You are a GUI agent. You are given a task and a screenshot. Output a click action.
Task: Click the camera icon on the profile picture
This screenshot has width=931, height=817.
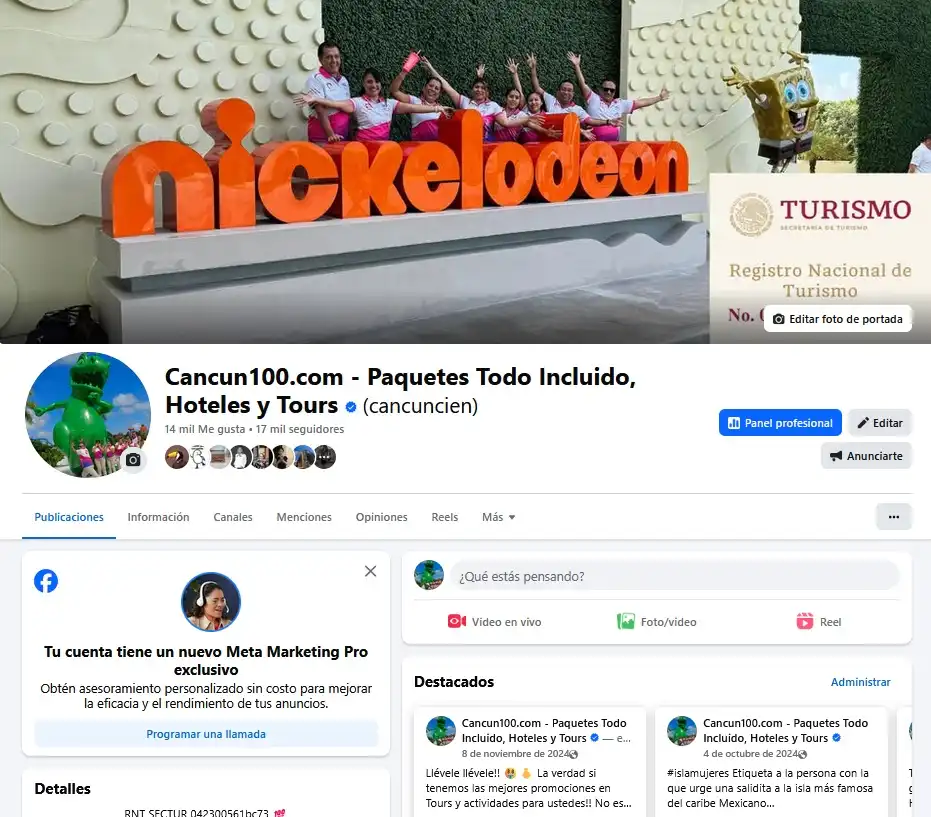tap(133, 460)
